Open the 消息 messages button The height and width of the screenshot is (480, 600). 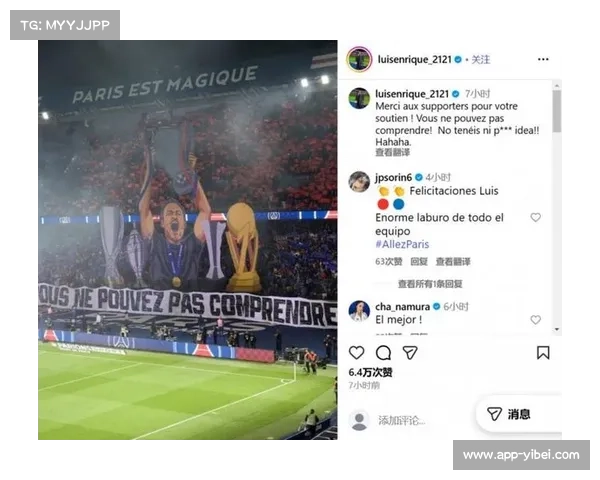click(x=509, y=414)
